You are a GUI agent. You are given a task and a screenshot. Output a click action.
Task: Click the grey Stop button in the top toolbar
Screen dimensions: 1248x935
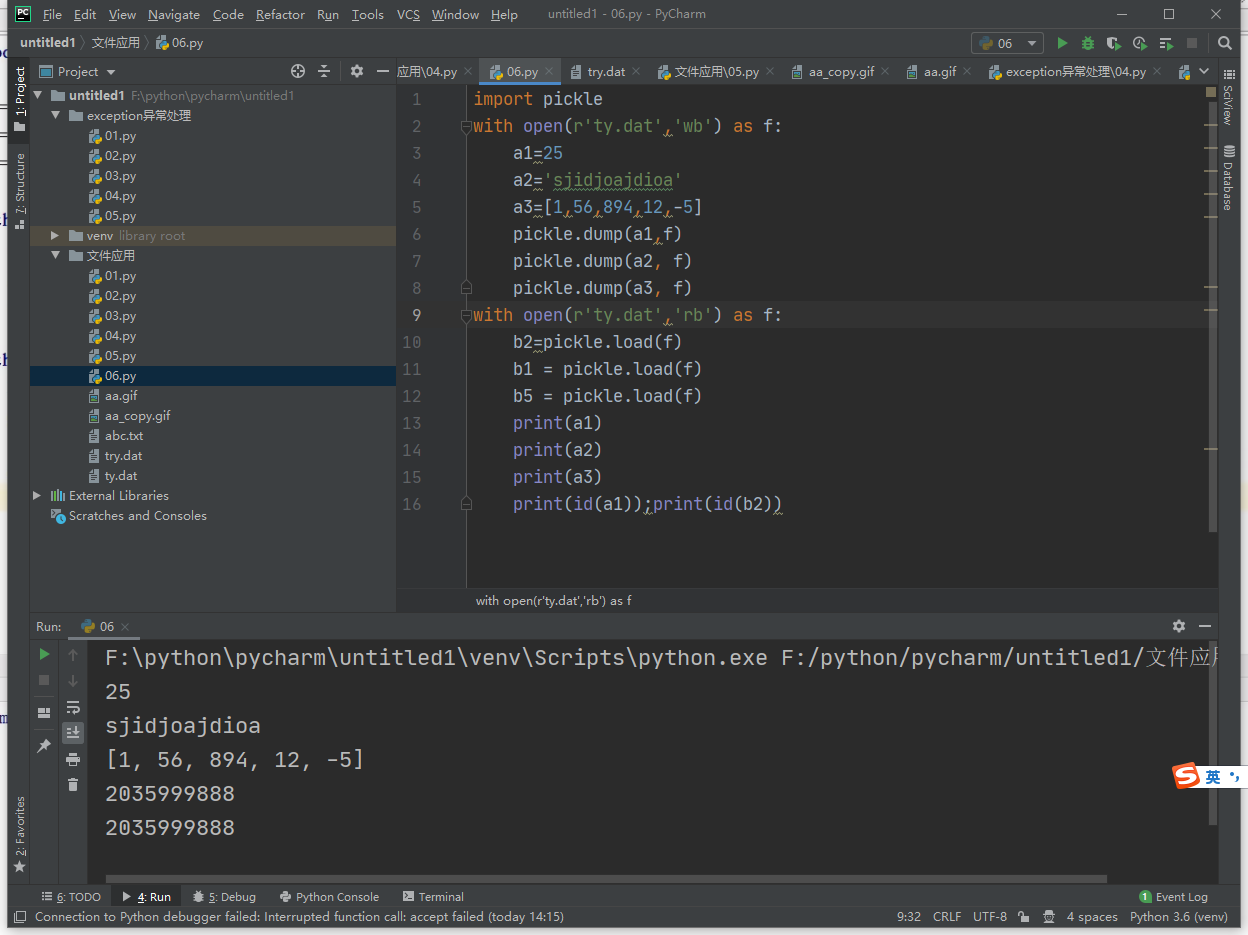[x=1192, y=43]
